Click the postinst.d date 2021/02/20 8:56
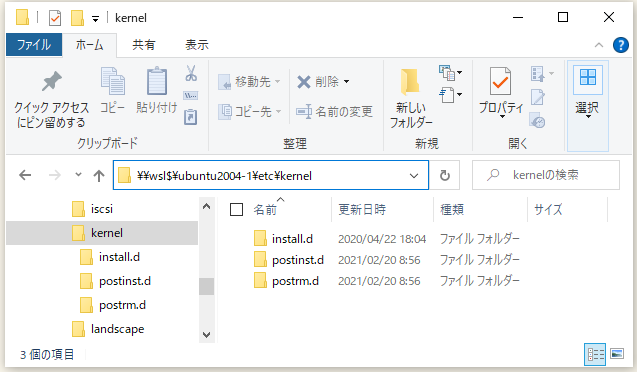This screenshot has width=637, height=372. [379, 260]
